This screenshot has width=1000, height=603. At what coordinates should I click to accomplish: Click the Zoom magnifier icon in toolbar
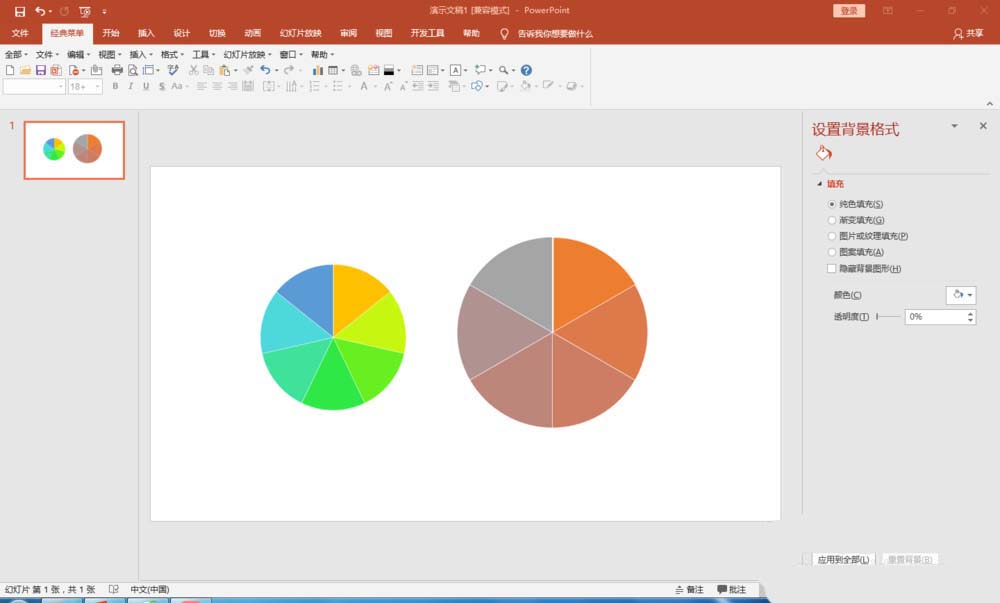[503, 70]
